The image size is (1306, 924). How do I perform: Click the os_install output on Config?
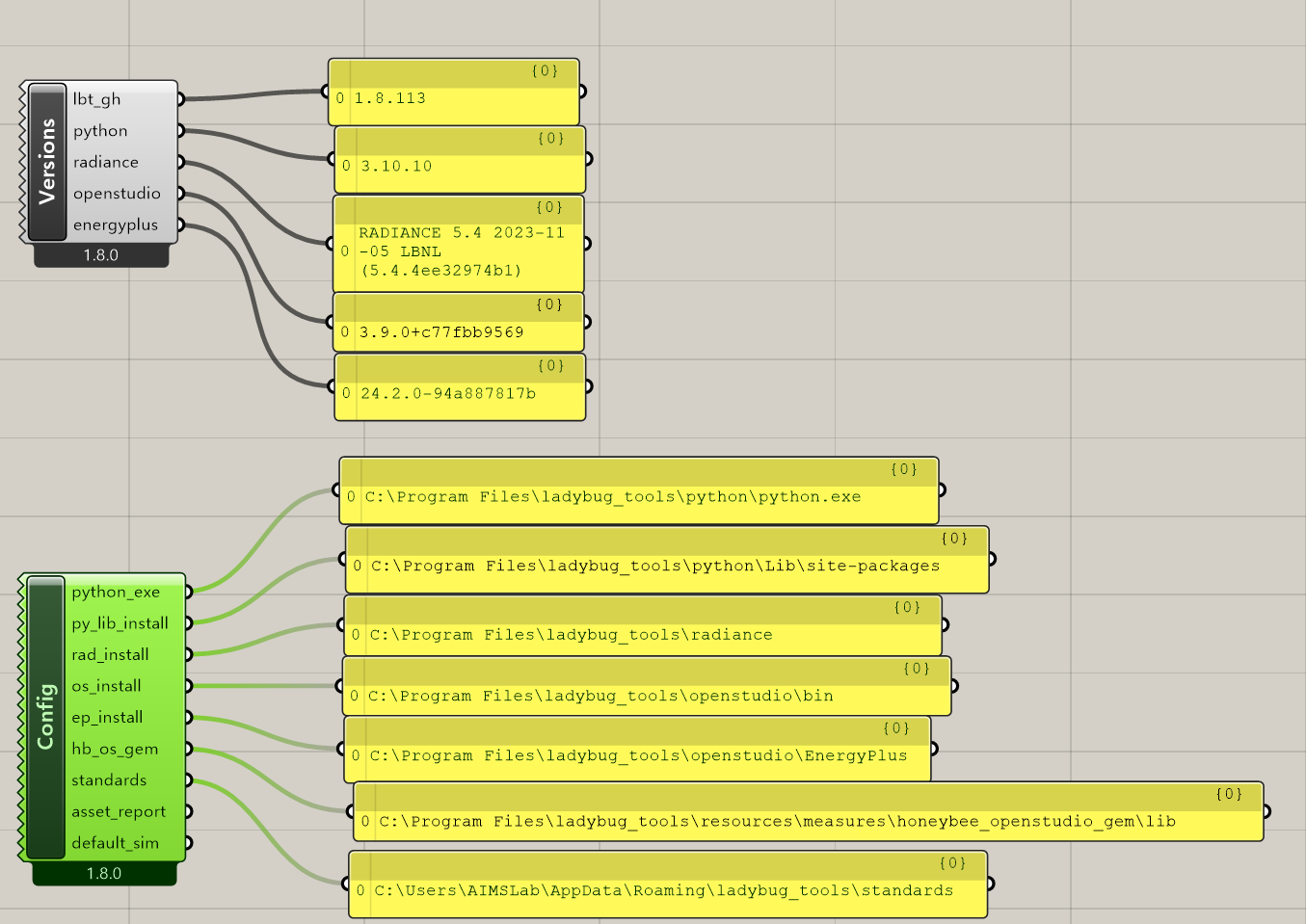[x=106, y=686]
